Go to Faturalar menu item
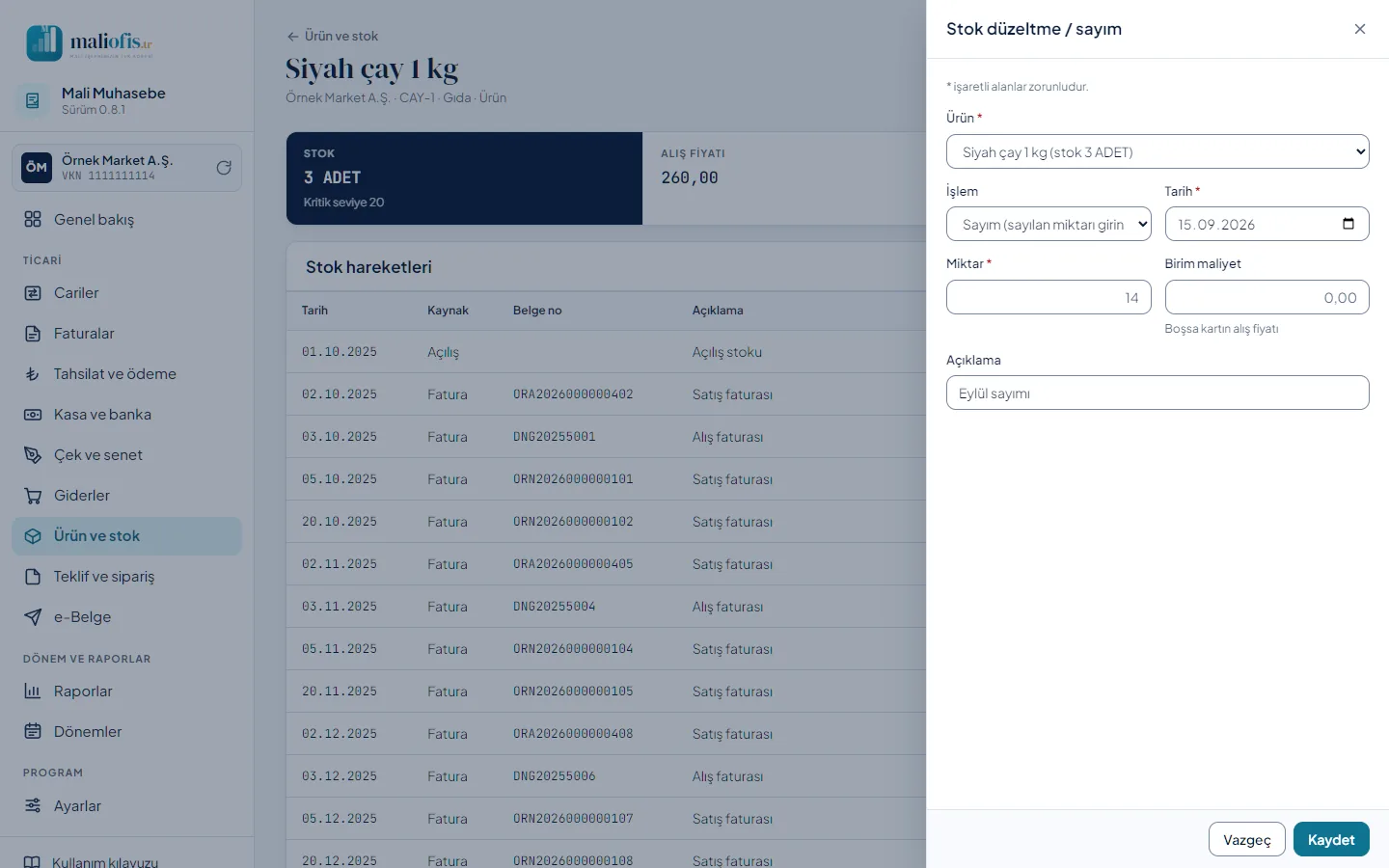This screenshot has height=868, width=1389. [127, 334]
